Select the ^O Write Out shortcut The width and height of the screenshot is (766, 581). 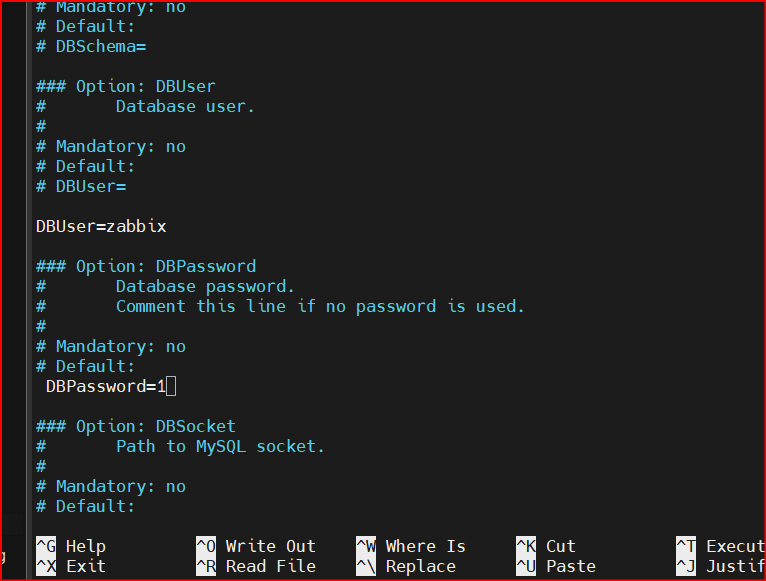[256, 546]
